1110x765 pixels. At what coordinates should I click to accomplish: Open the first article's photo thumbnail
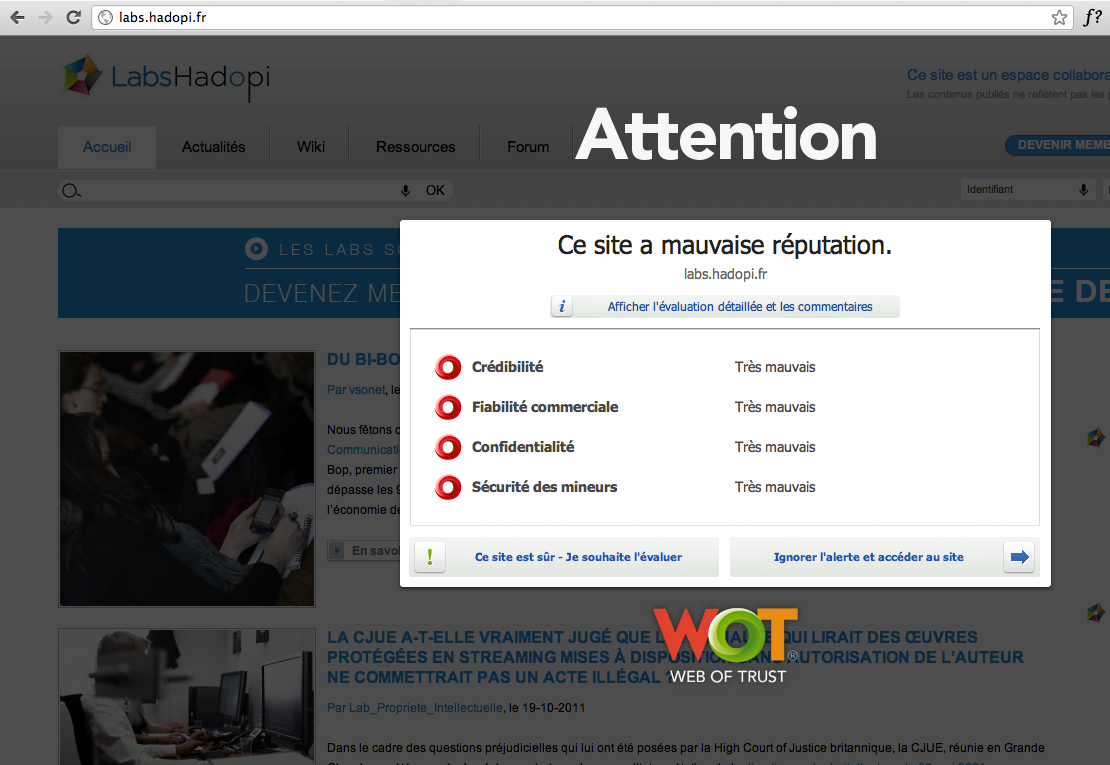[187, 479]
